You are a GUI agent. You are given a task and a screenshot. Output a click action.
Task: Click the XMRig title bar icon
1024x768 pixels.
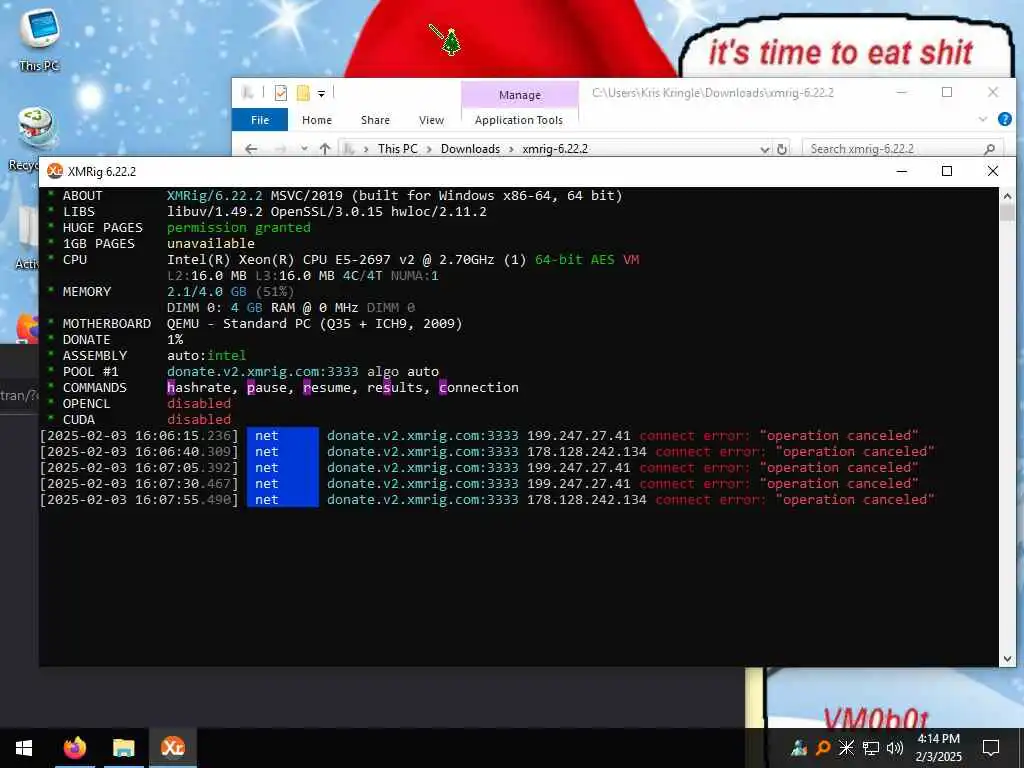click(x=55, y=171)
